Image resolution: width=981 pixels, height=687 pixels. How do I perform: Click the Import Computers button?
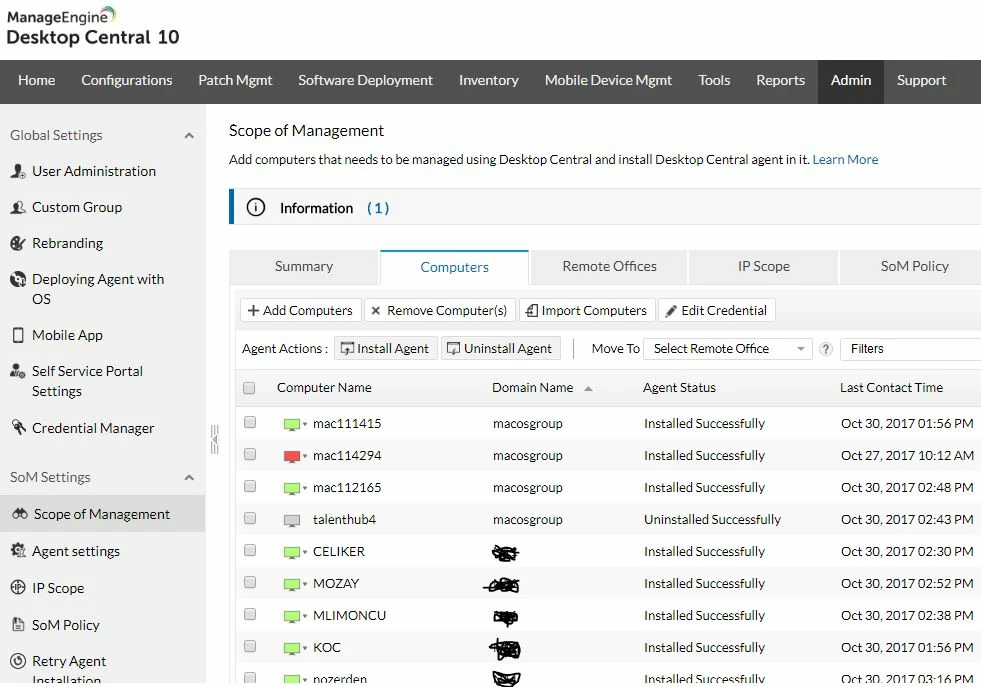587,310
